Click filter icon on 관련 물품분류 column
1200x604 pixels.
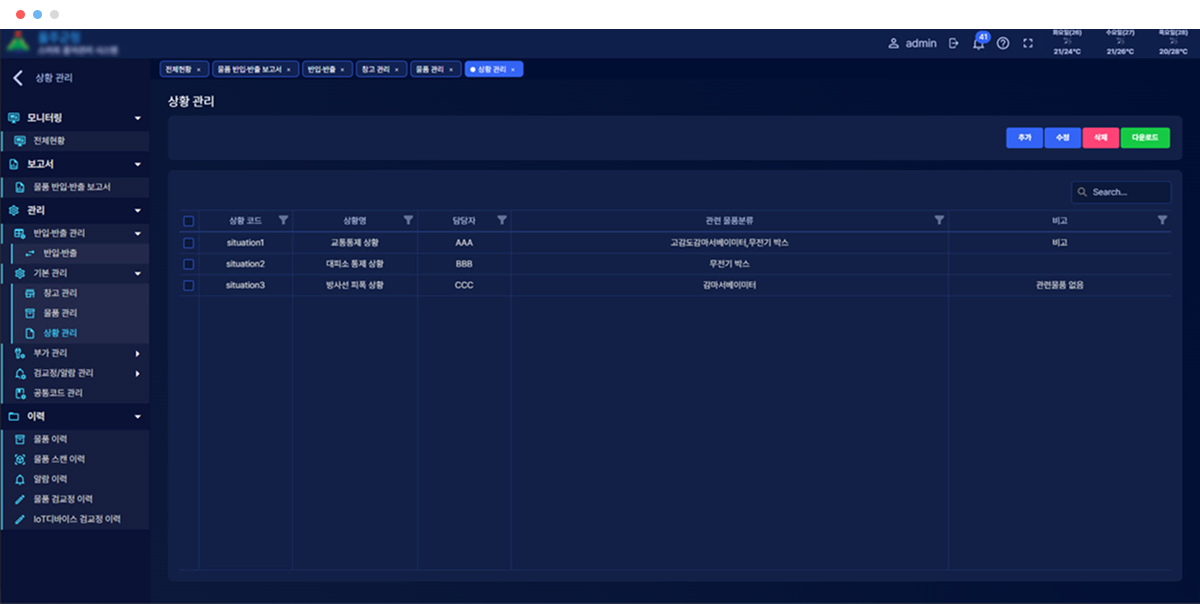click(939, 220)
